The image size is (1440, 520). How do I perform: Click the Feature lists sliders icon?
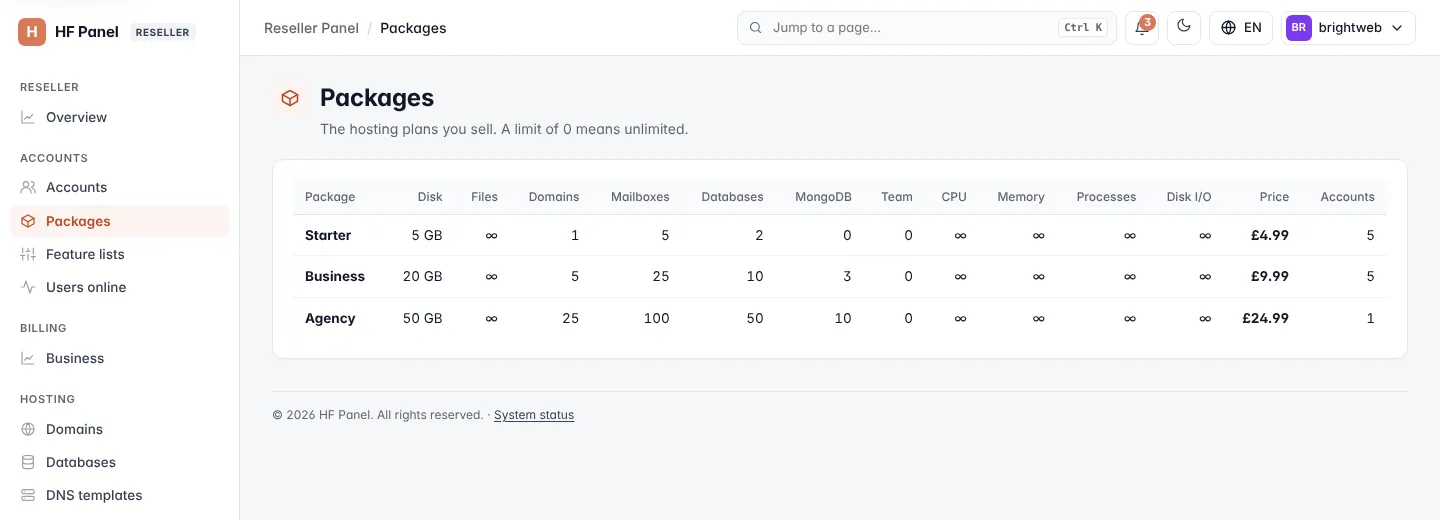point(28,254)
